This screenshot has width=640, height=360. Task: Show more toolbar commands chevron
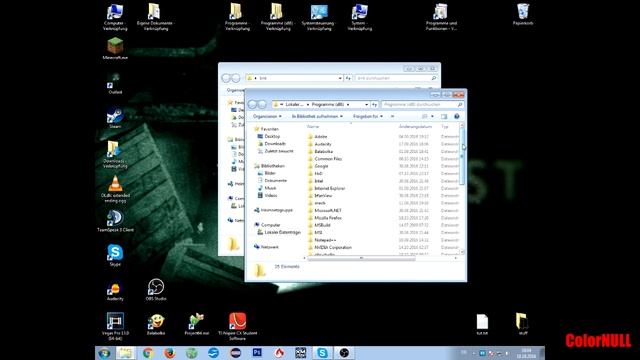(392, 116)
